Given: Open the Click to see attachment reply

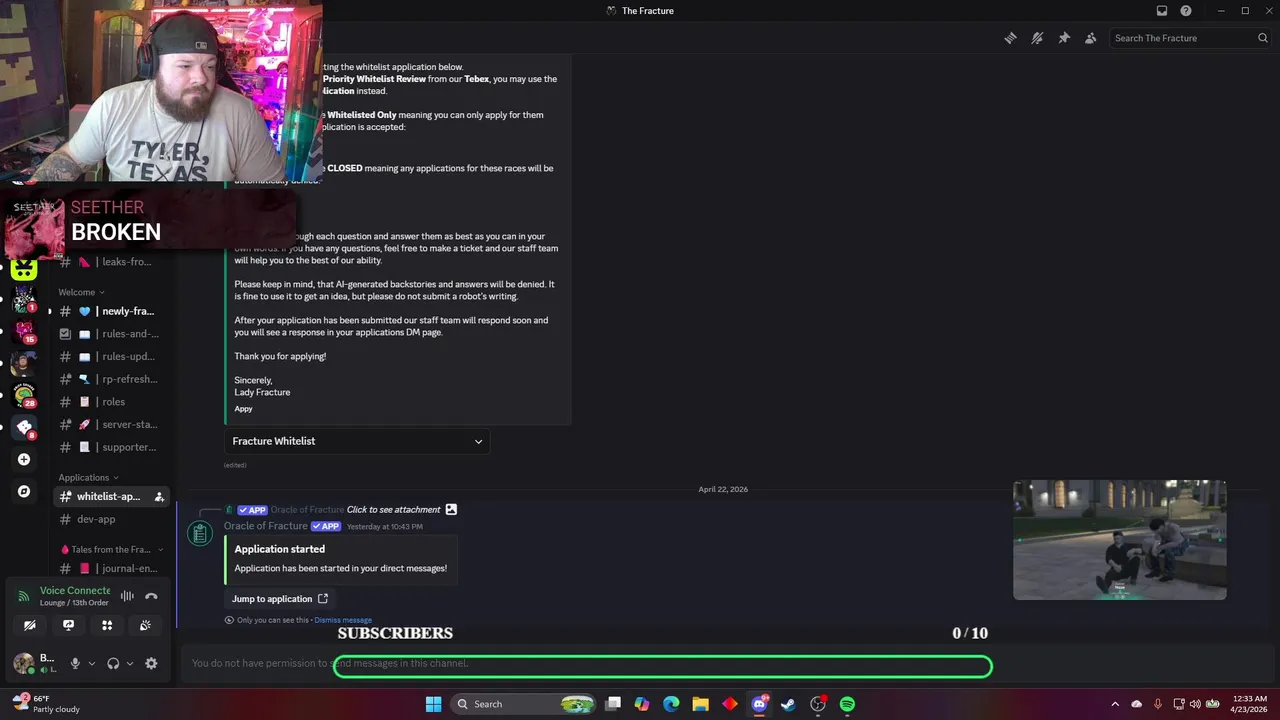Looking at the screenshot, I should coord(393,510).
